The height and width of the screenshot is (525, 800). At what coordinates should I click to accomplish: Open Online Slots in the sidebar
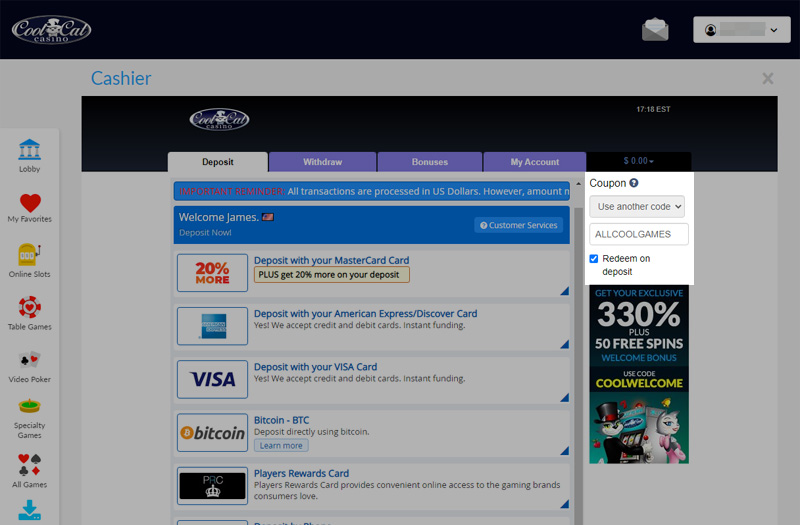(x=30, y=261)
